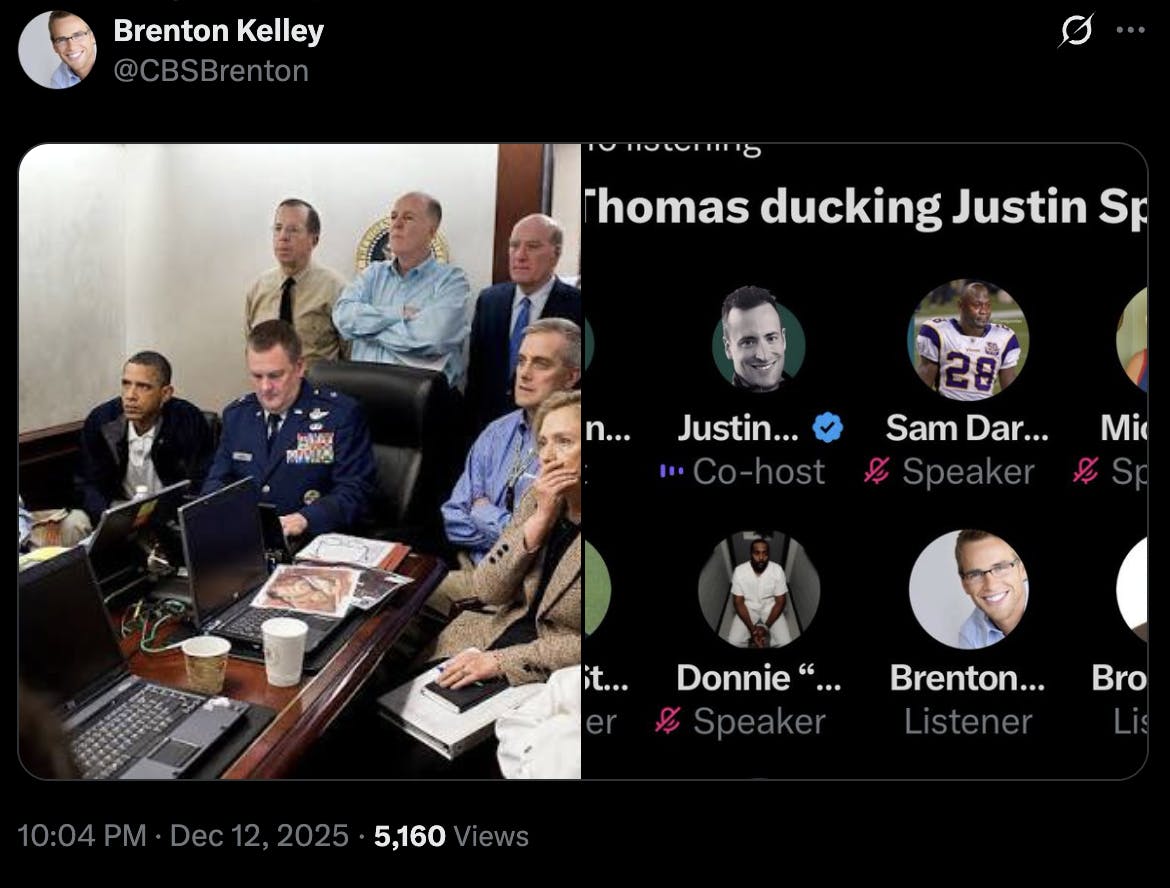Screen dimensions: 1170x888
Task: Click Sam Dar... speaker avatar with jersey 28
Action: (x=968, y=340)
